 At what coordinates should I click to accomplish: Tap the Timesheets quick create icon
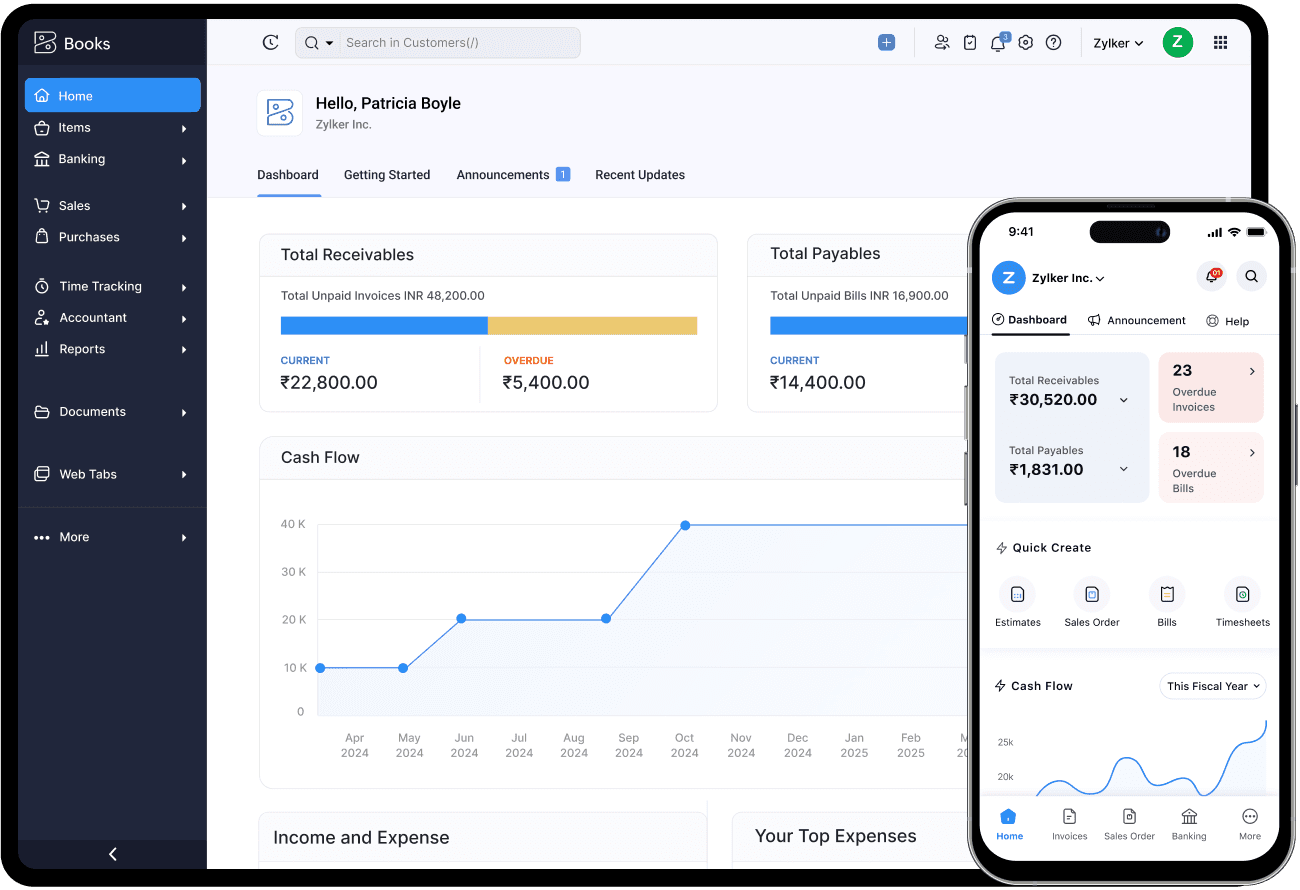coord(1242,595)
